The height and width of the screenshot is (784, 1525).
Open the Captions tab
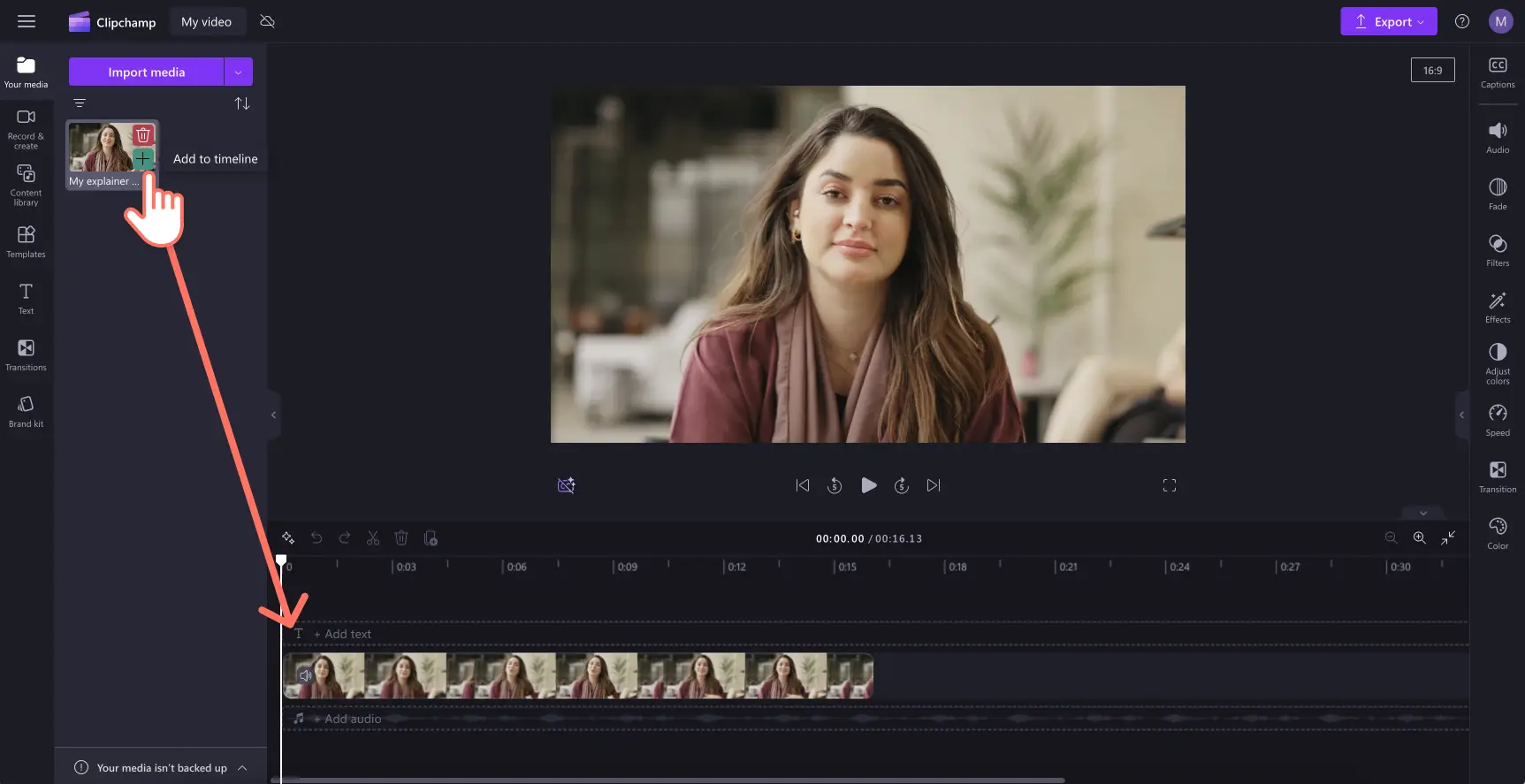coord(1498,72)
